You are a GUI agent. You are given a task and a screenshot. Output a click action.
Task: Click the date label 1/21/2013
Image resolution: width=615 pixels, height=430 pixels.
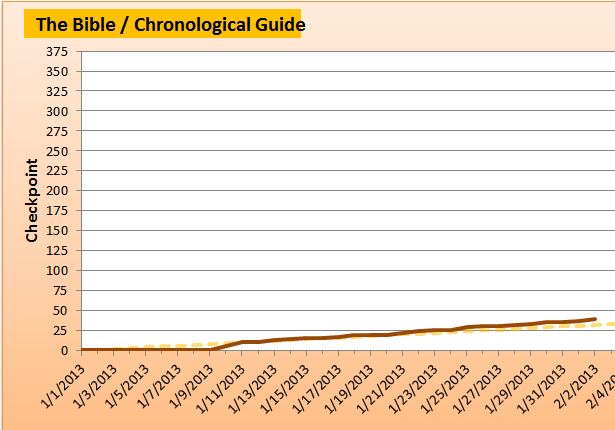tap(381, 389)
